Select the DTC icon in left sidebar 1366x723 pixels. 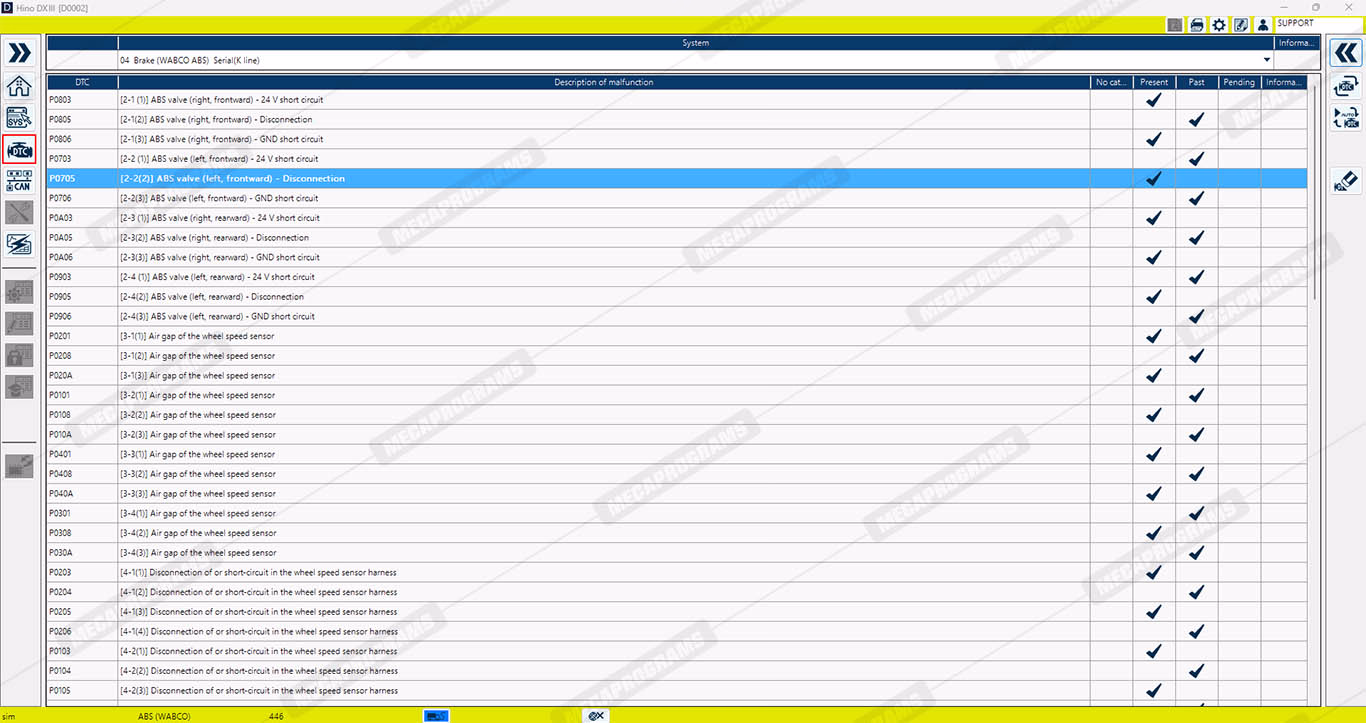coord(19,150)
